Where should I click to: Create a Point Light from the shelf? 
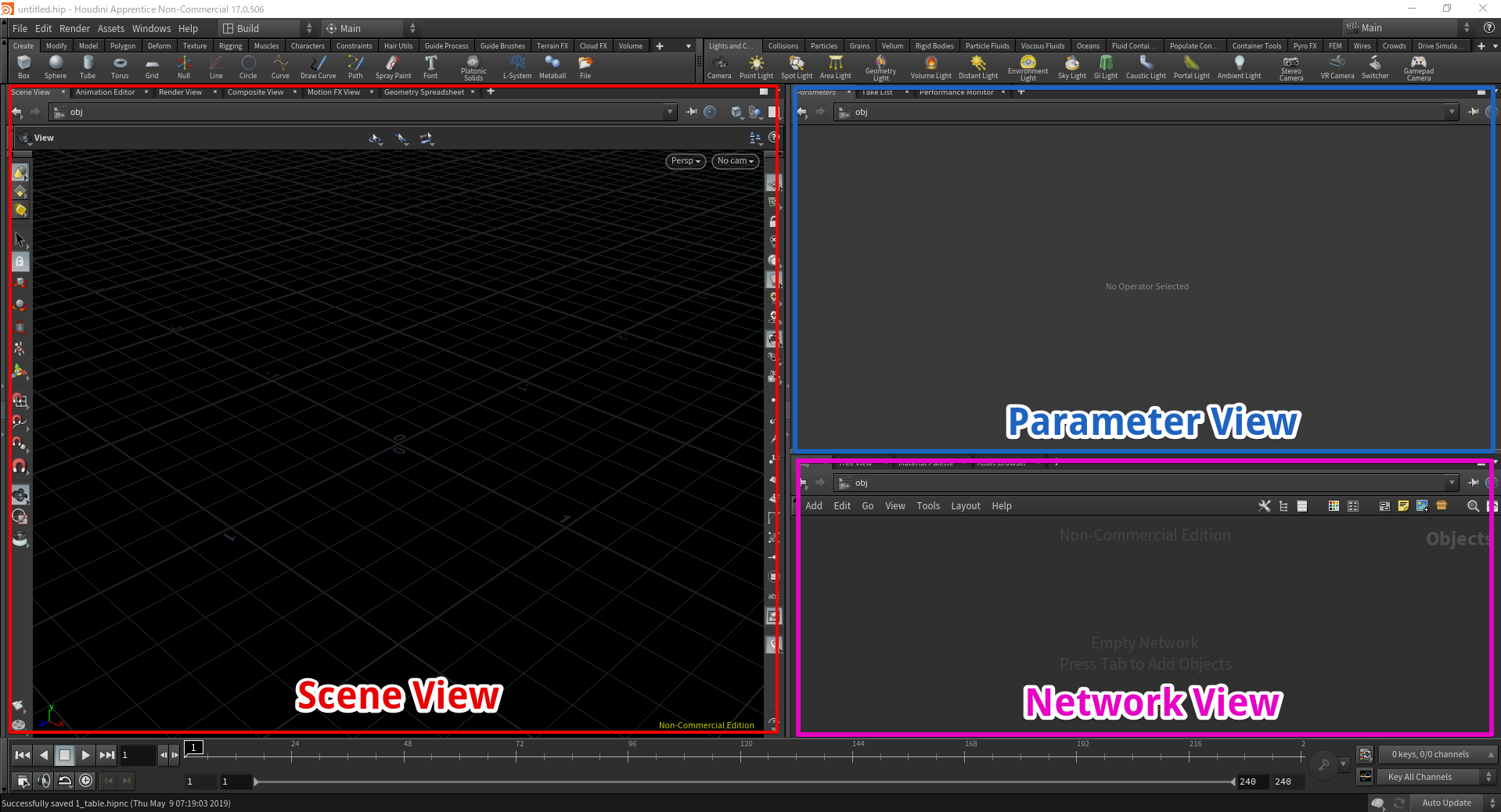pyautogui.click(x=756, y=66)
